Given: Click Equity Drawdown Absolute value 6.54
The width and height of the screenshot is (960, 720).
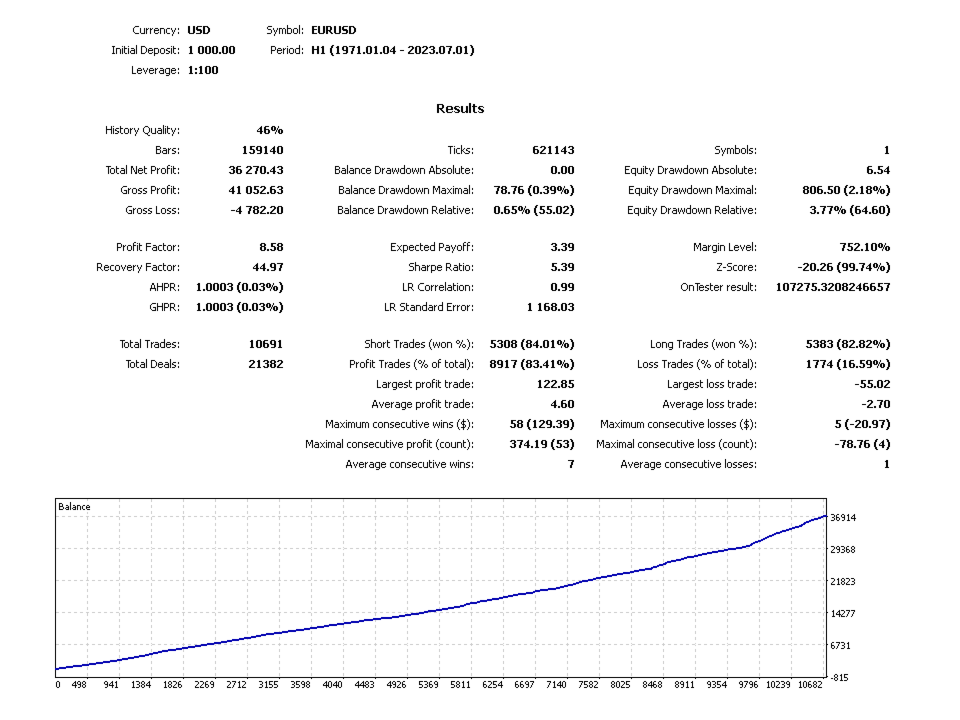Looking at the screenshot, I should pyautogui.click(x=879, y=170).
